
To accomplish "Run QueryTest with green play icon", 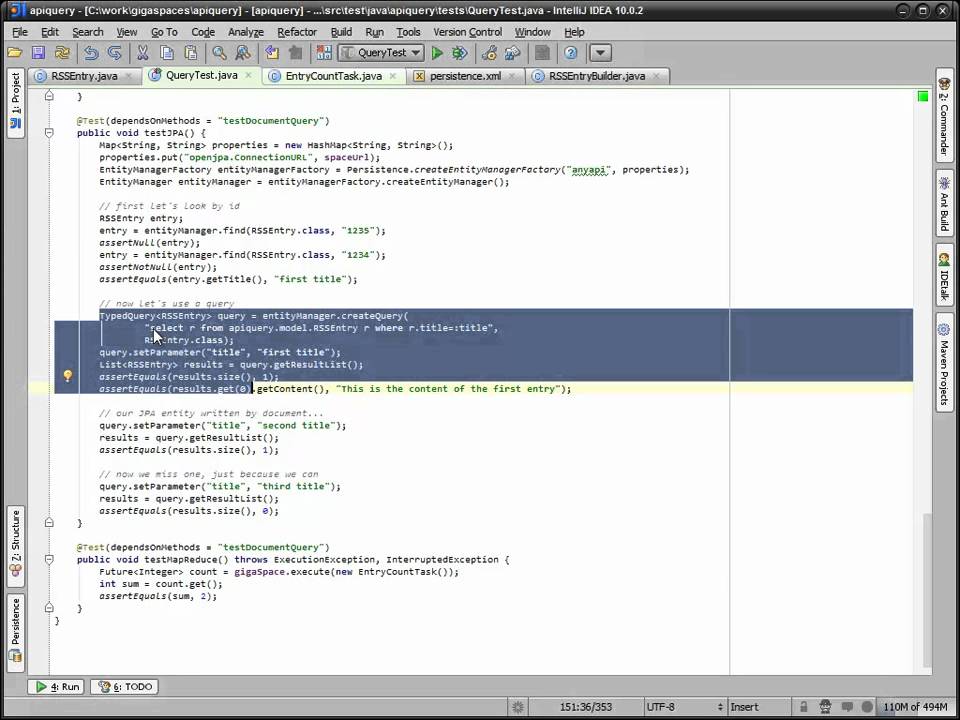I will coord(437,53).
